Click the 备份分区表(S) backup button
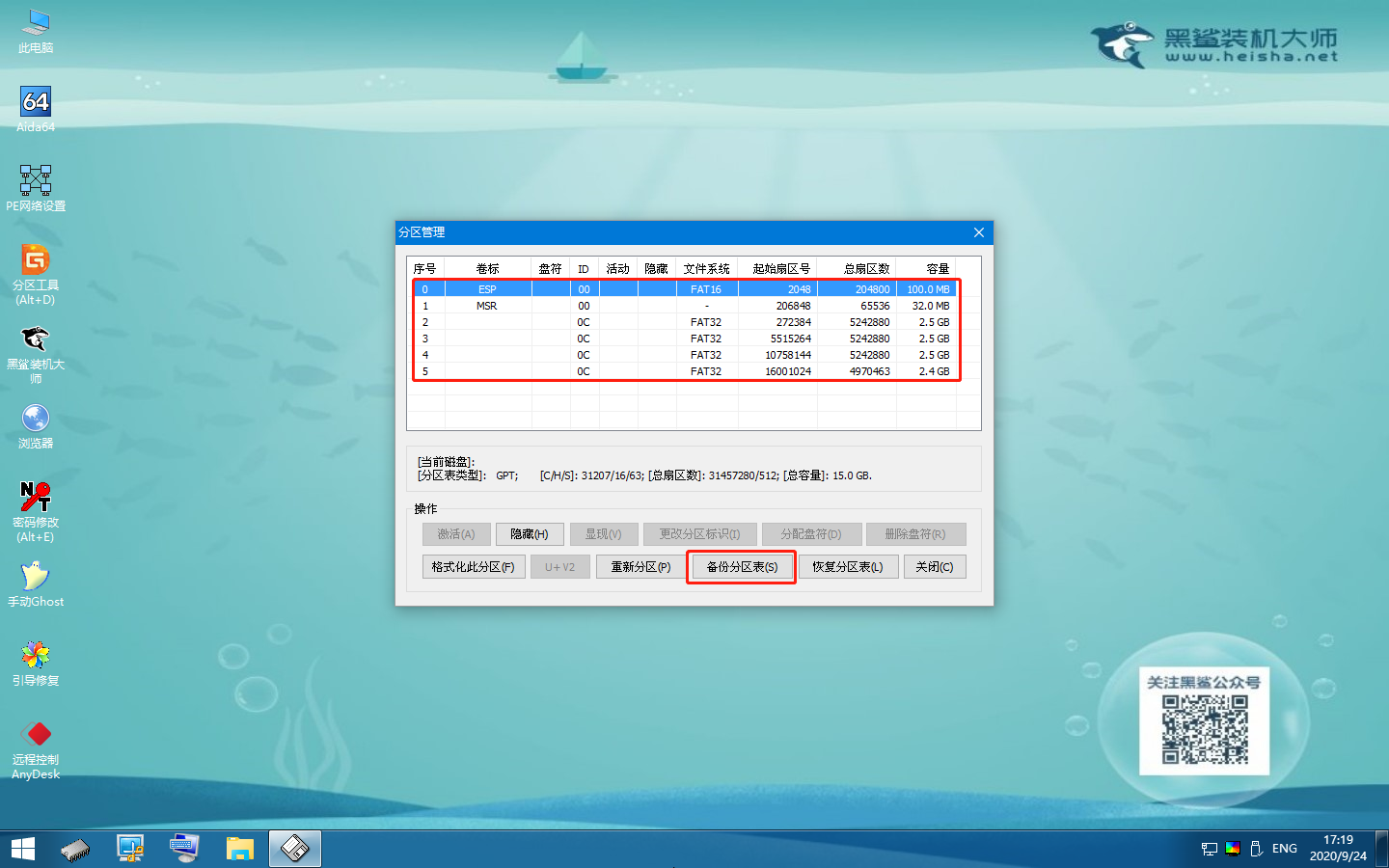The height and width of the screenshot is (868, 1389). tap(741, 566)
